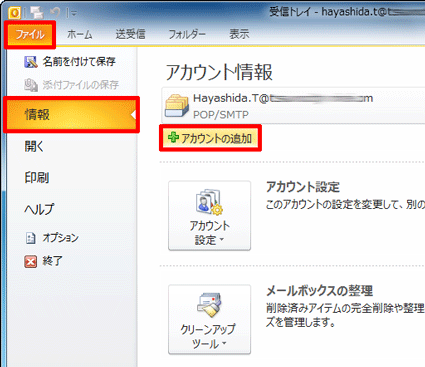Click the オプション document icon
Viewport: 425px width, 367px height.
coord(31,238)
